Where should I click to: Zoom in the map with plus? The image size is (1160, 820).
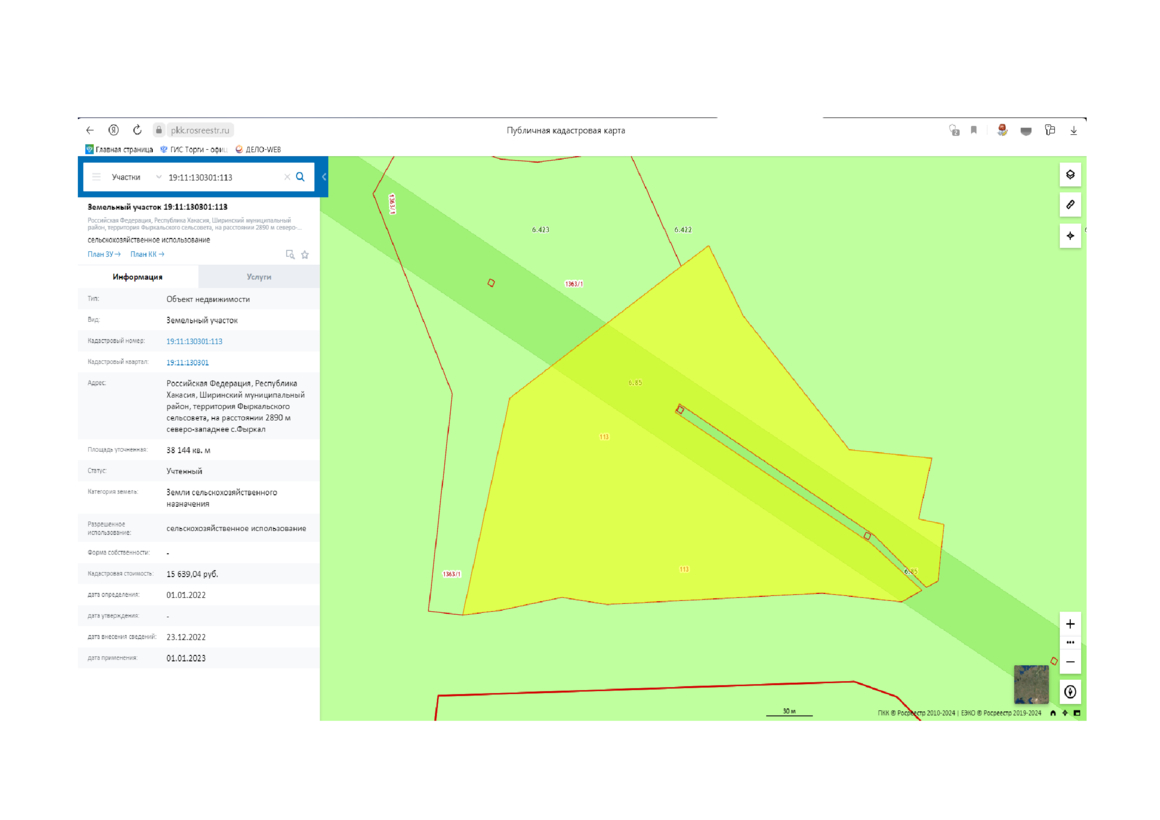click(x=1070, y=624)
